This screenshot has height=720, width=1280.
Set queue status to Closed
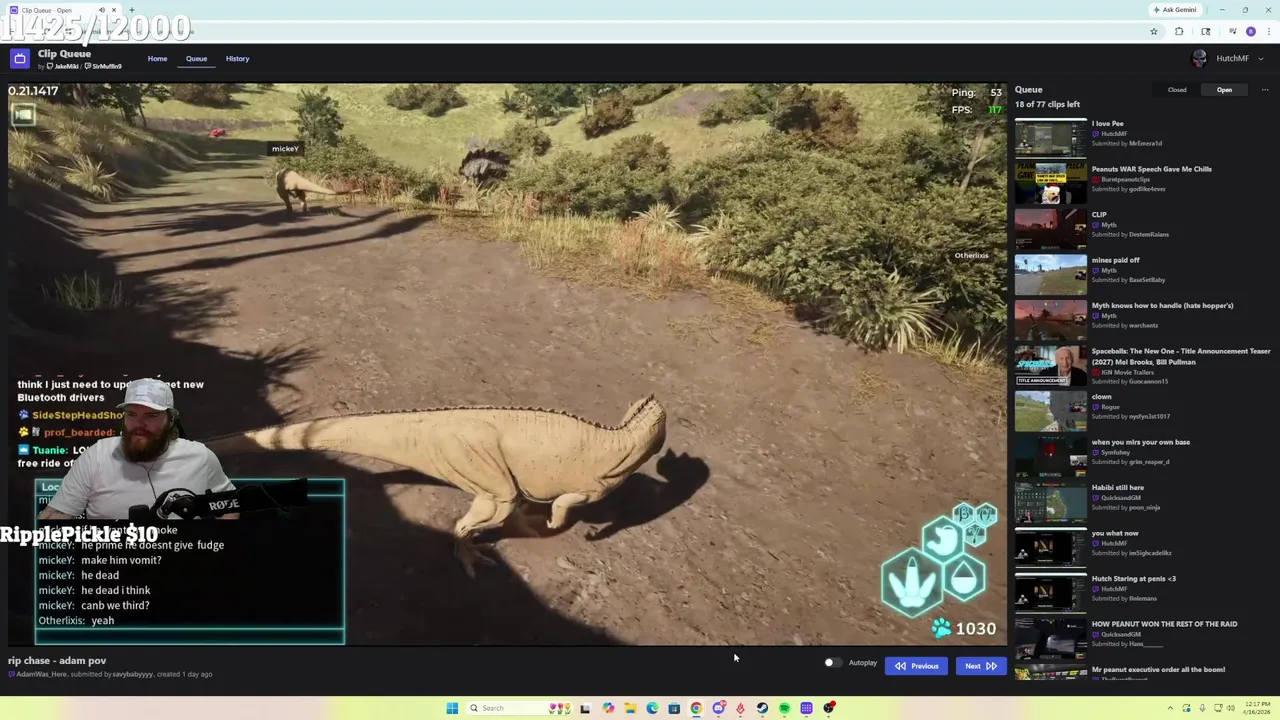click(x=1177, y=90)
